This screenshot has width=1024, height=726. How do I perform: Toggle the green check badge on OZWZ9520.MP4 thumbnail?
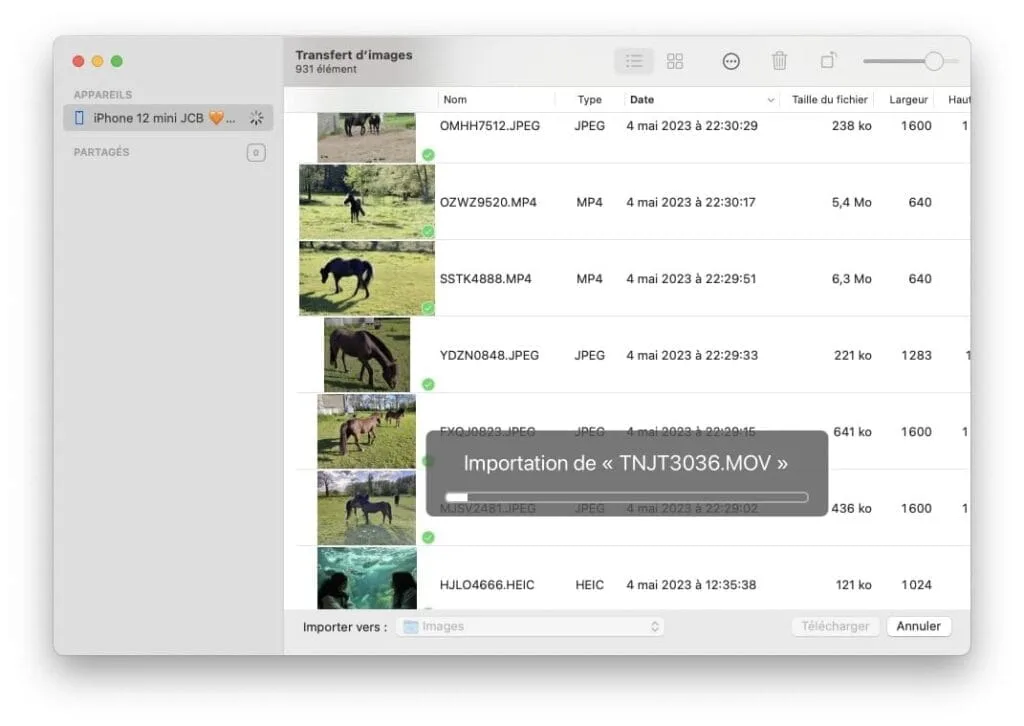(427, 232)
